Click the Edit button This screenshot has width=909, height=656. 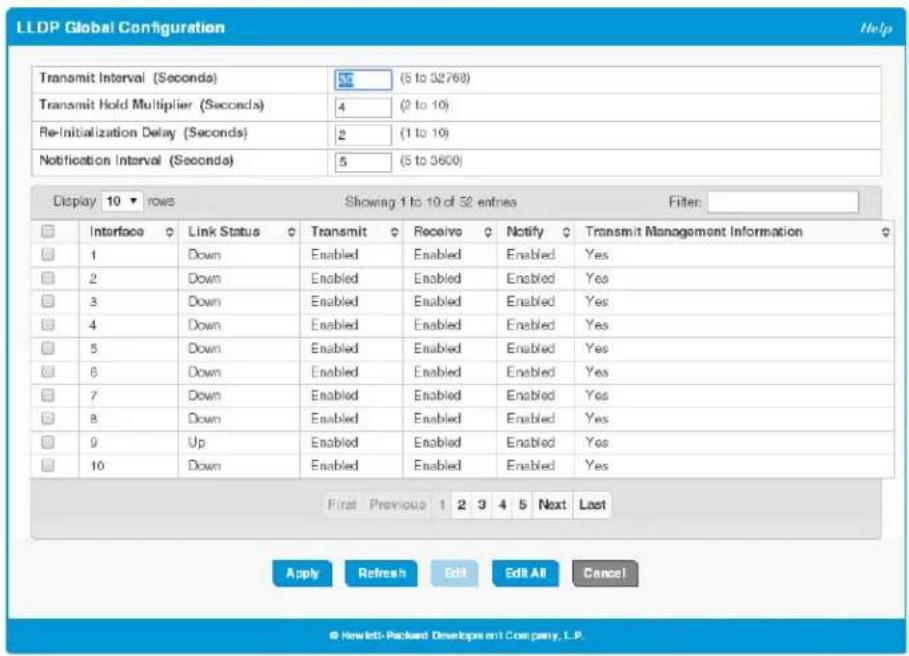tap(454, 573)
